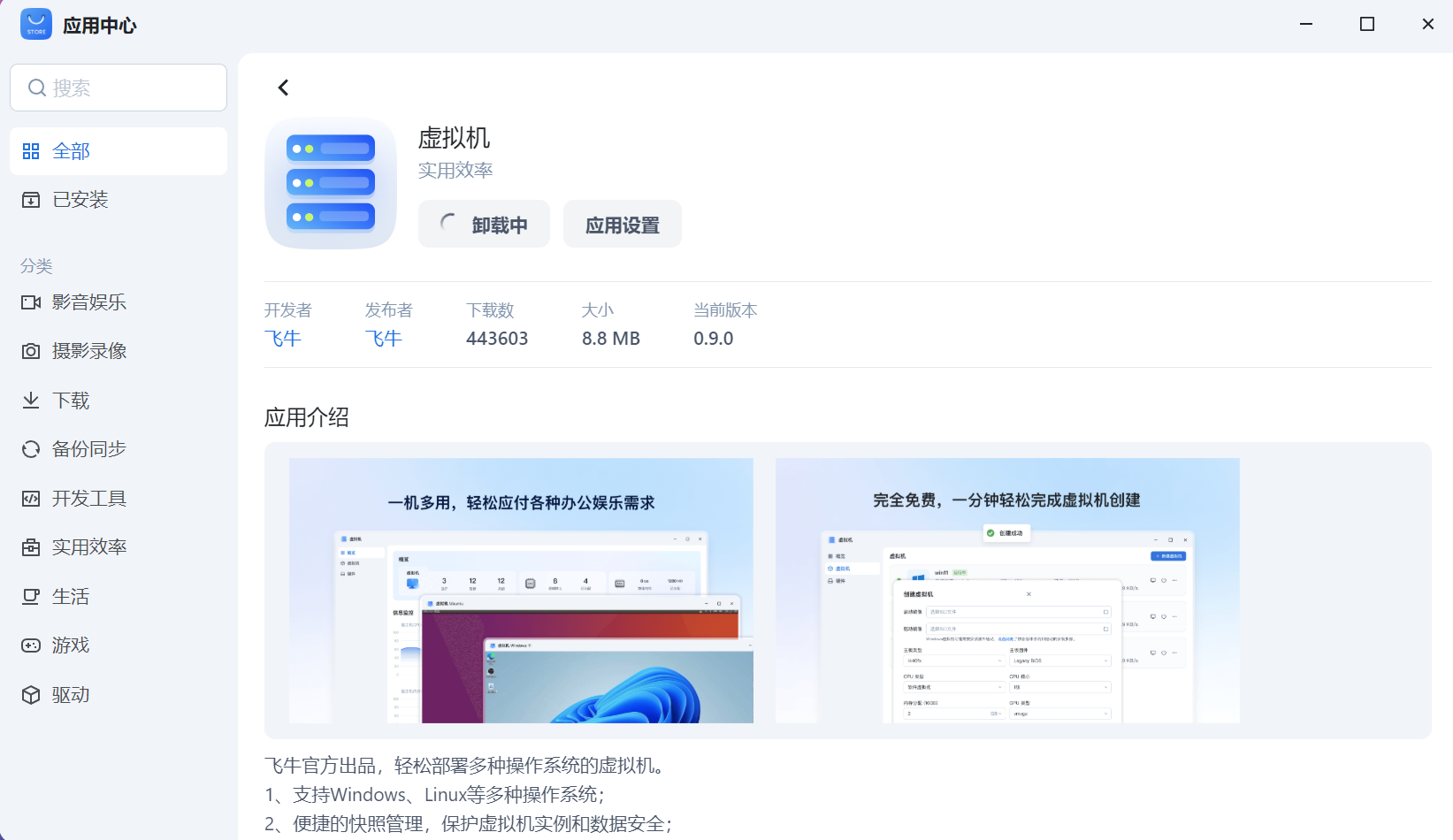Click the 备份同步 sync icon
Viewport: 1453px width, 840px height.
coord(31,449)
